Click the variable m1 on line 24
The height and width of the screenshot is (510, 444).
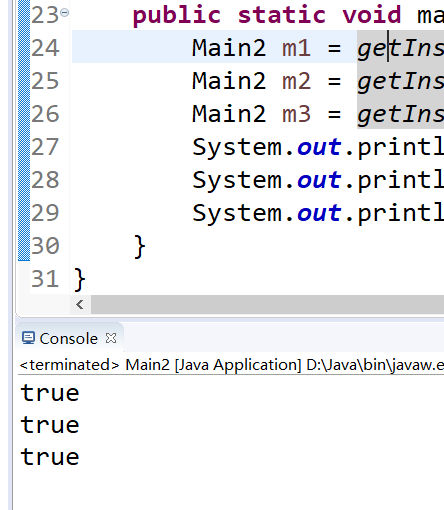[296, 48]
